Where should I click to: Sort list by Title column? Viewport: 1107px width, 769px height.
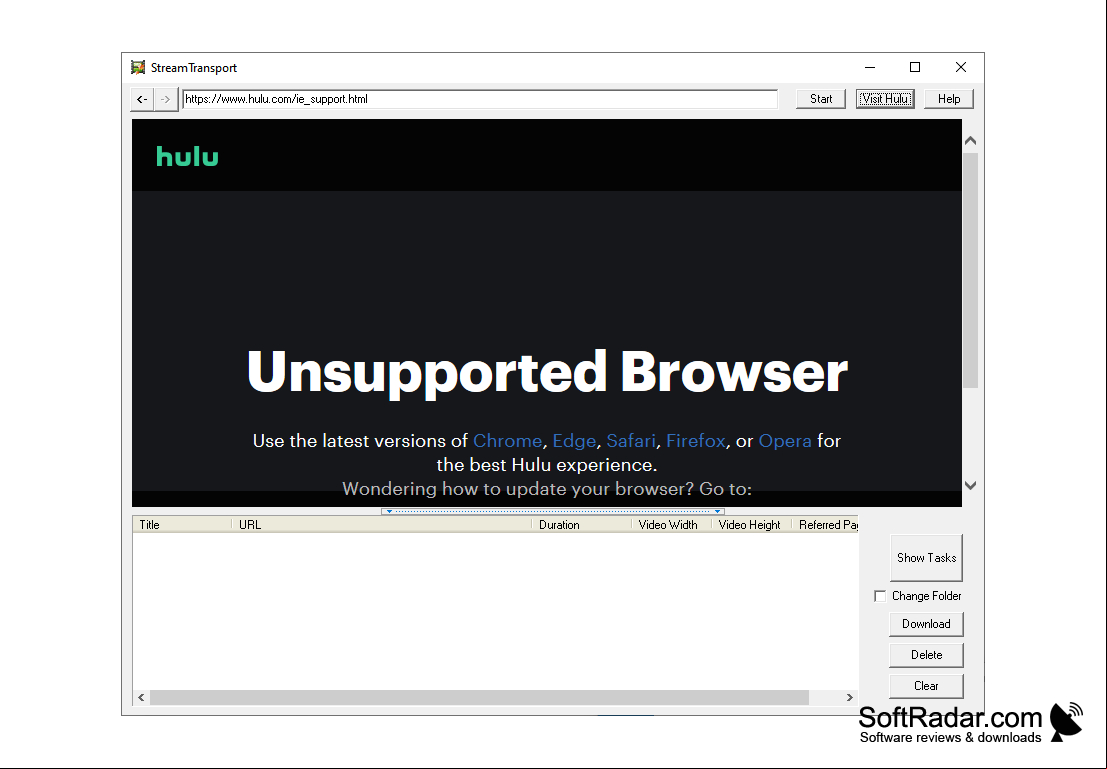pyautogui.click(x=182, y=525)
